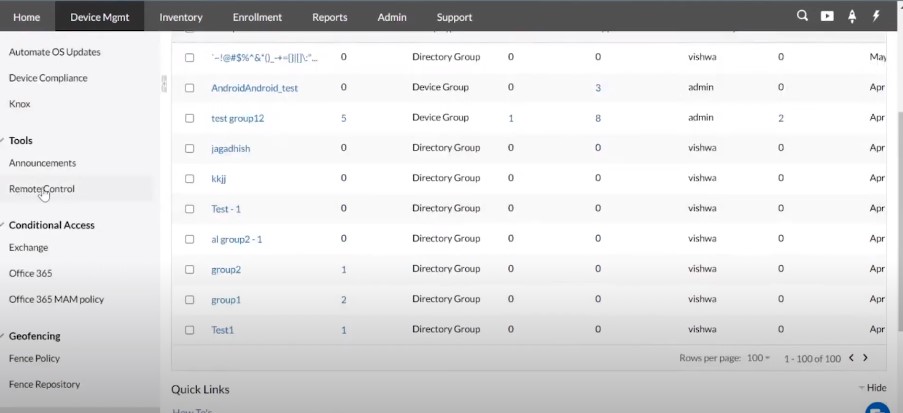Click the Quick Links heading
Screen dimensions: 903x413
pos(200,389)
